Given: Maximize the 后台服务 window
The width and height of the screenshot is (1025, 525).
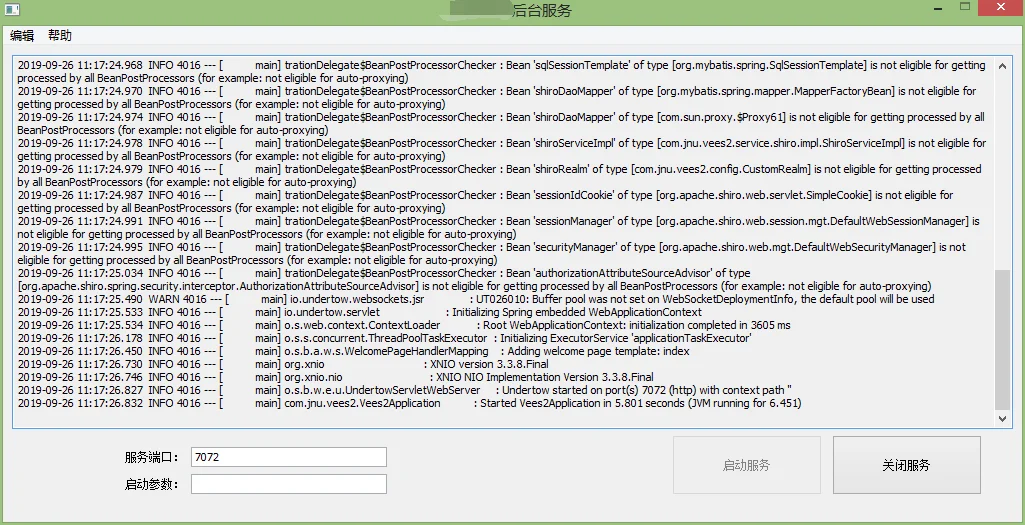Looking at the screenshot, I should 966,7.
